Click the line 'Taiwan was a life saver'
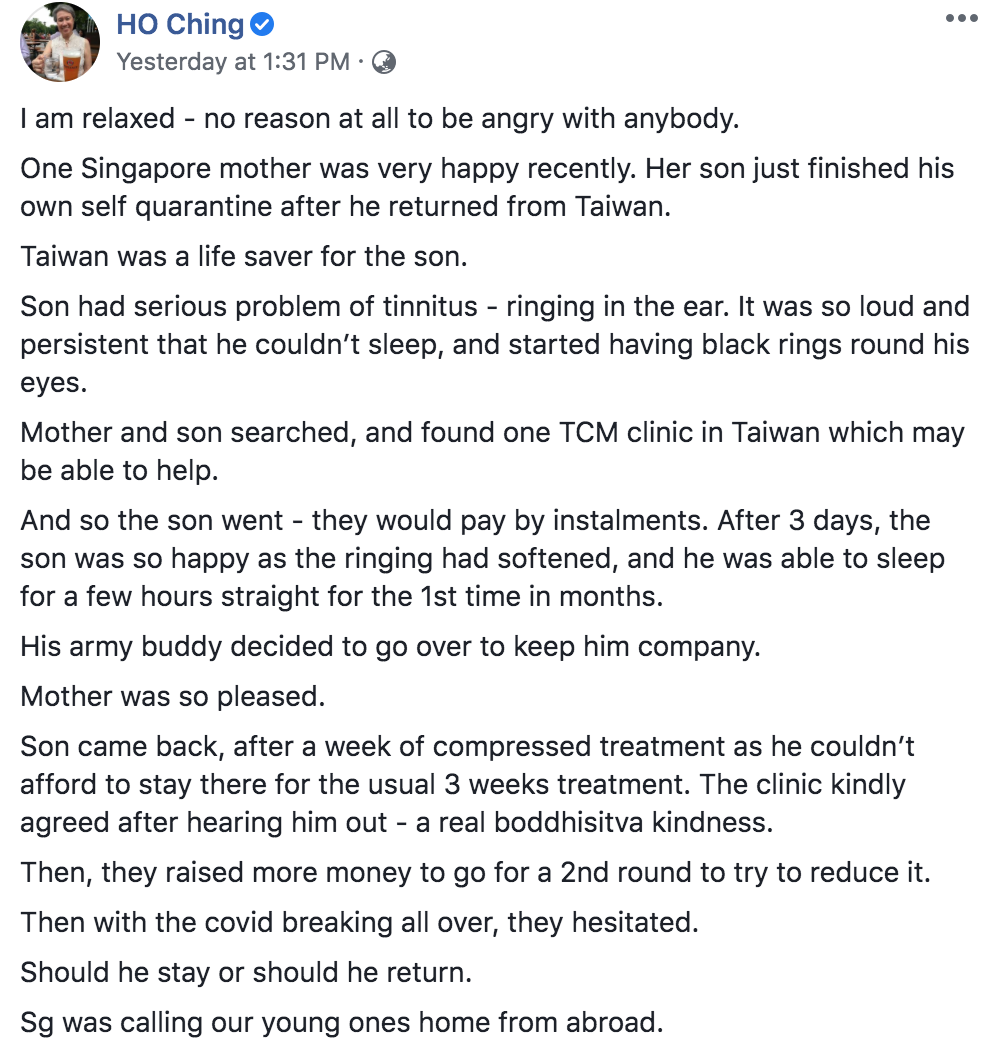Screen dimensions: 996x1054 pos(244,257)
